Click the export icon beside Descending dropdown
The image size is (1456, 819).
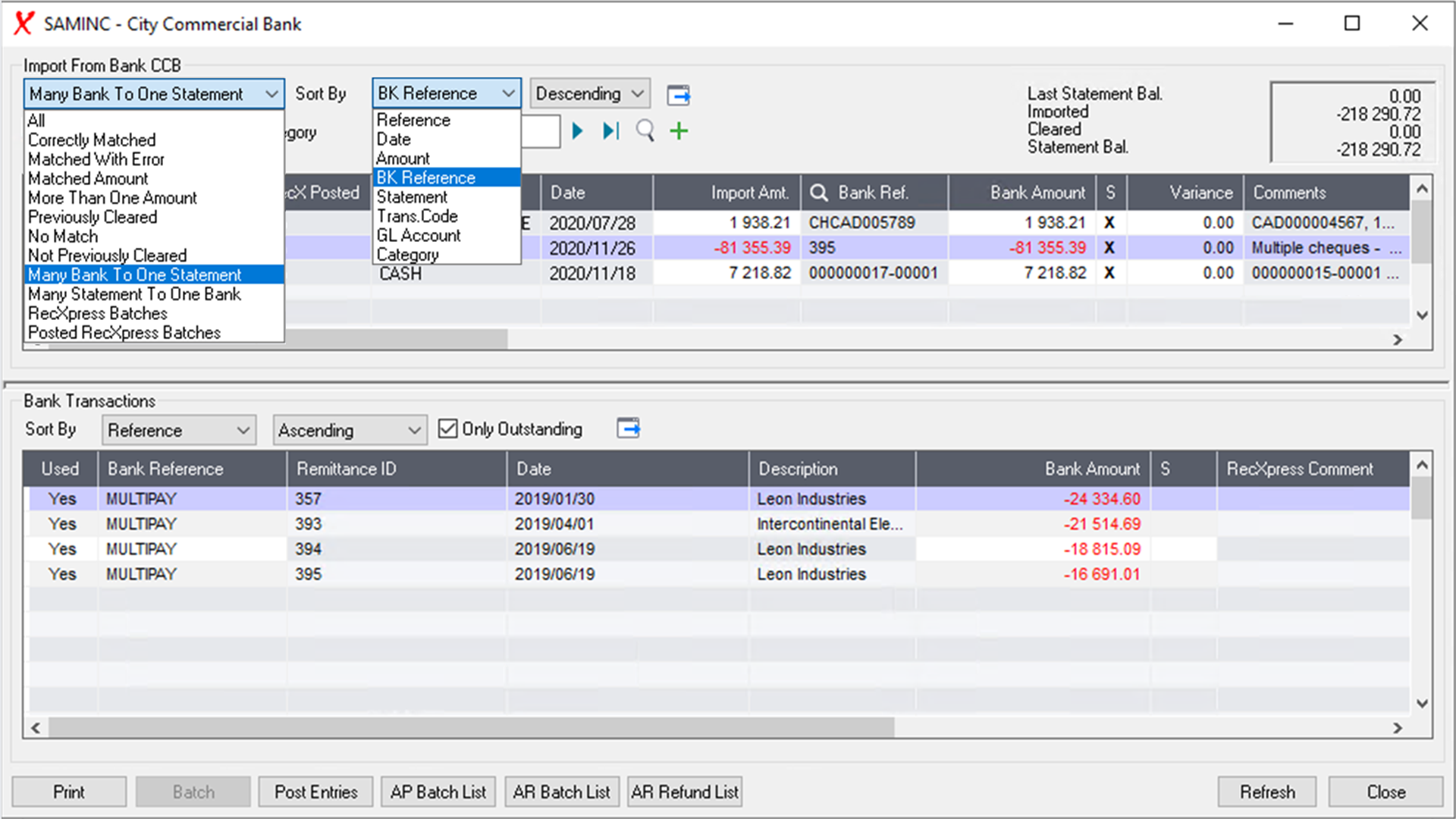pyautogui.click(x=678, y=95)
